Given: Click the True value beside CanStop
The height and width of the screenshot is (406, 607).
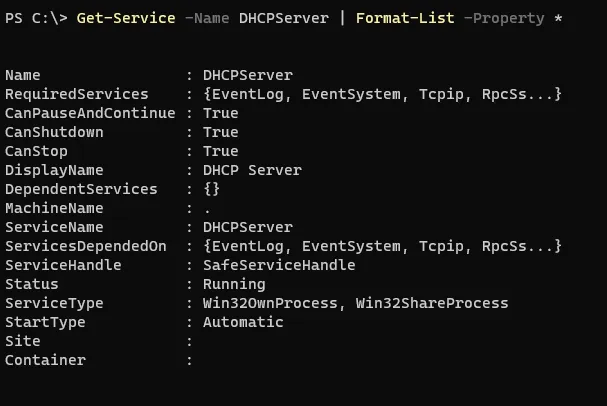Looking at the screenshot, I should tap(220, 151).
